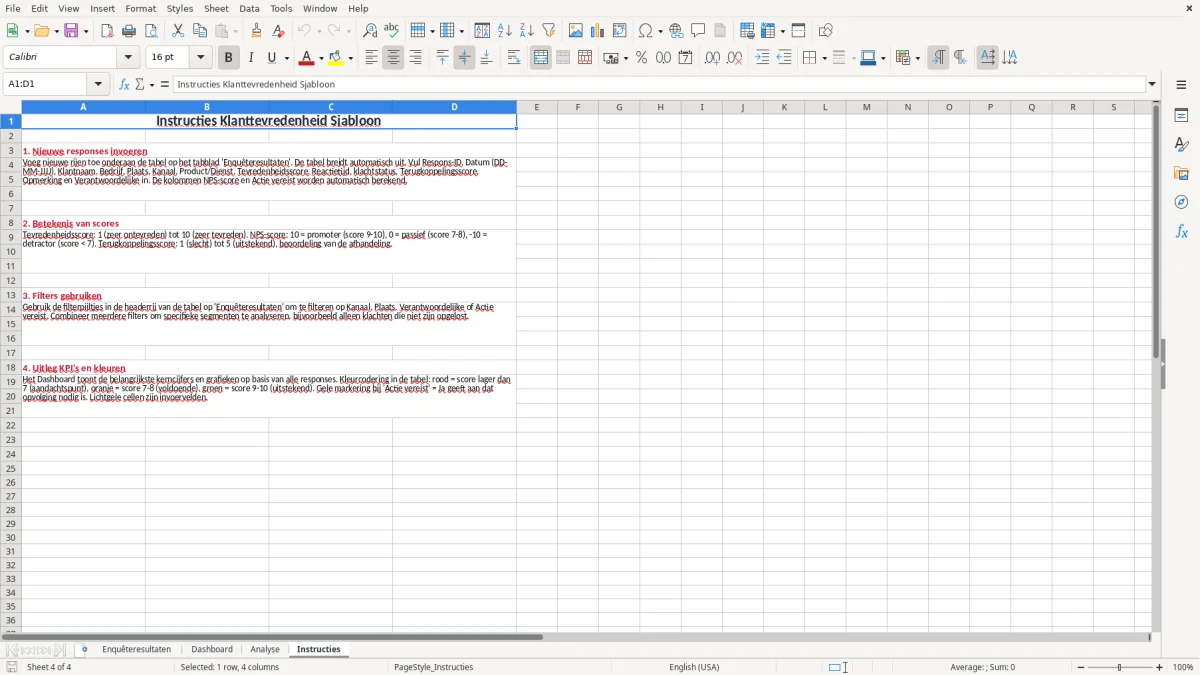Image resolution: width=1200 pixels, height=675 pixels.
Task: Insert a chart
Action: [598, 31]
